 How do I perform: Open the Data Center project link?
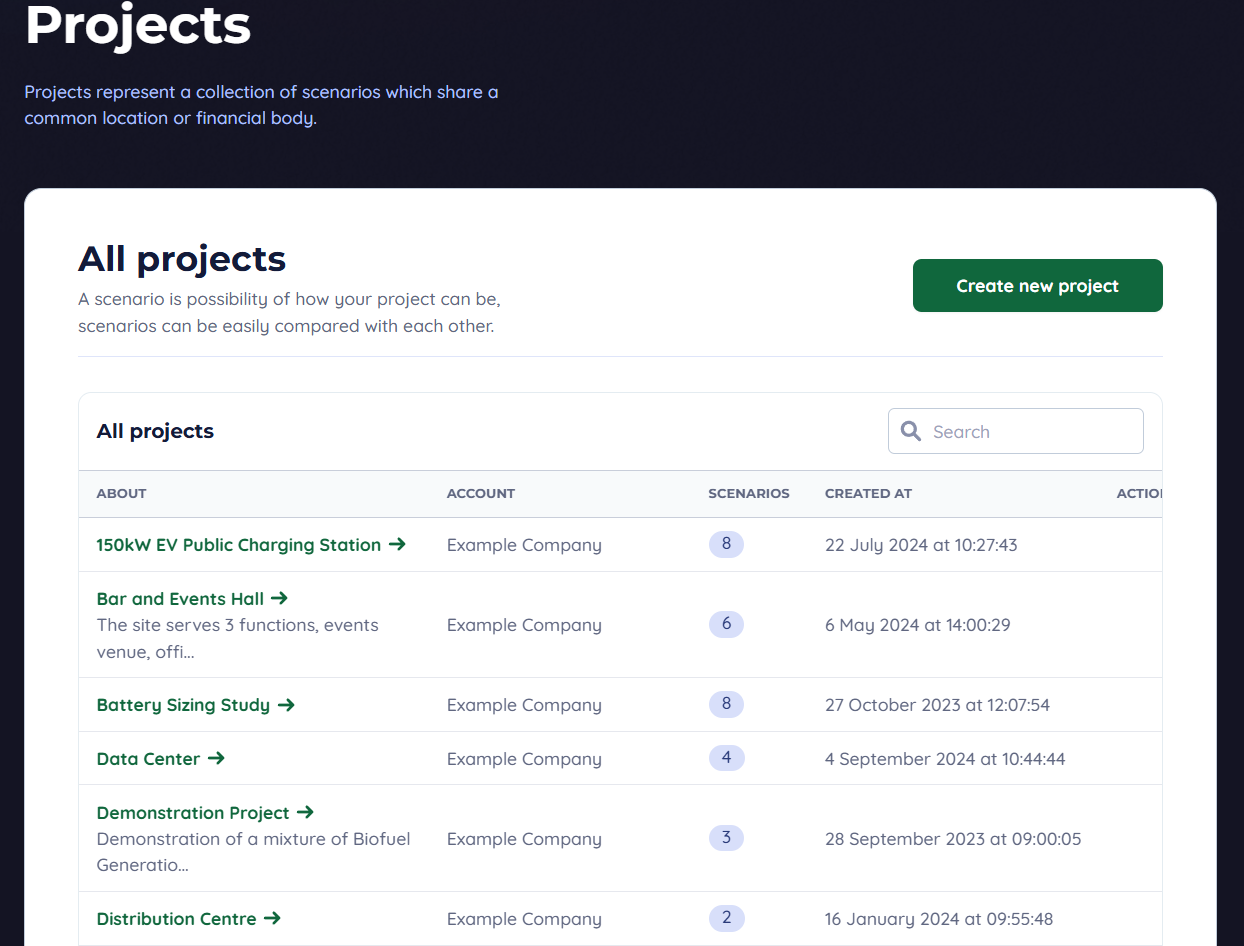coord(148,759)
